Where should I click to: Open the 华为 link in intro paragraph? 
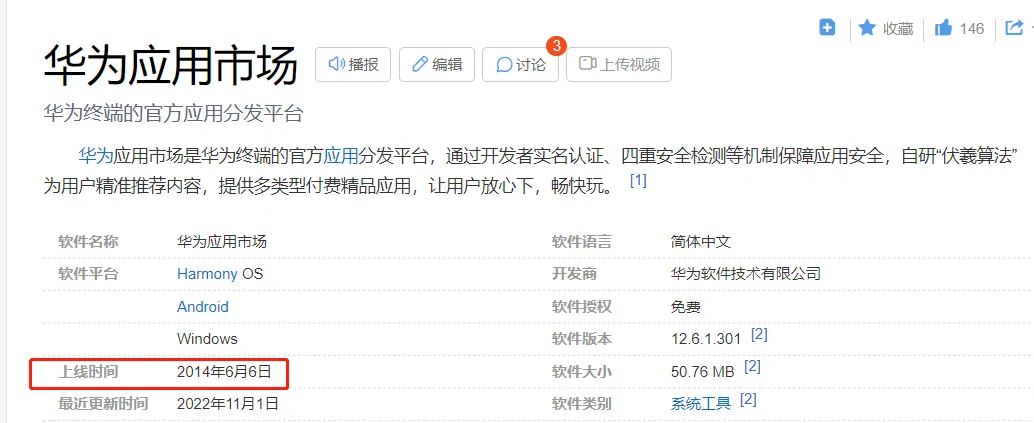pos(96,156)
